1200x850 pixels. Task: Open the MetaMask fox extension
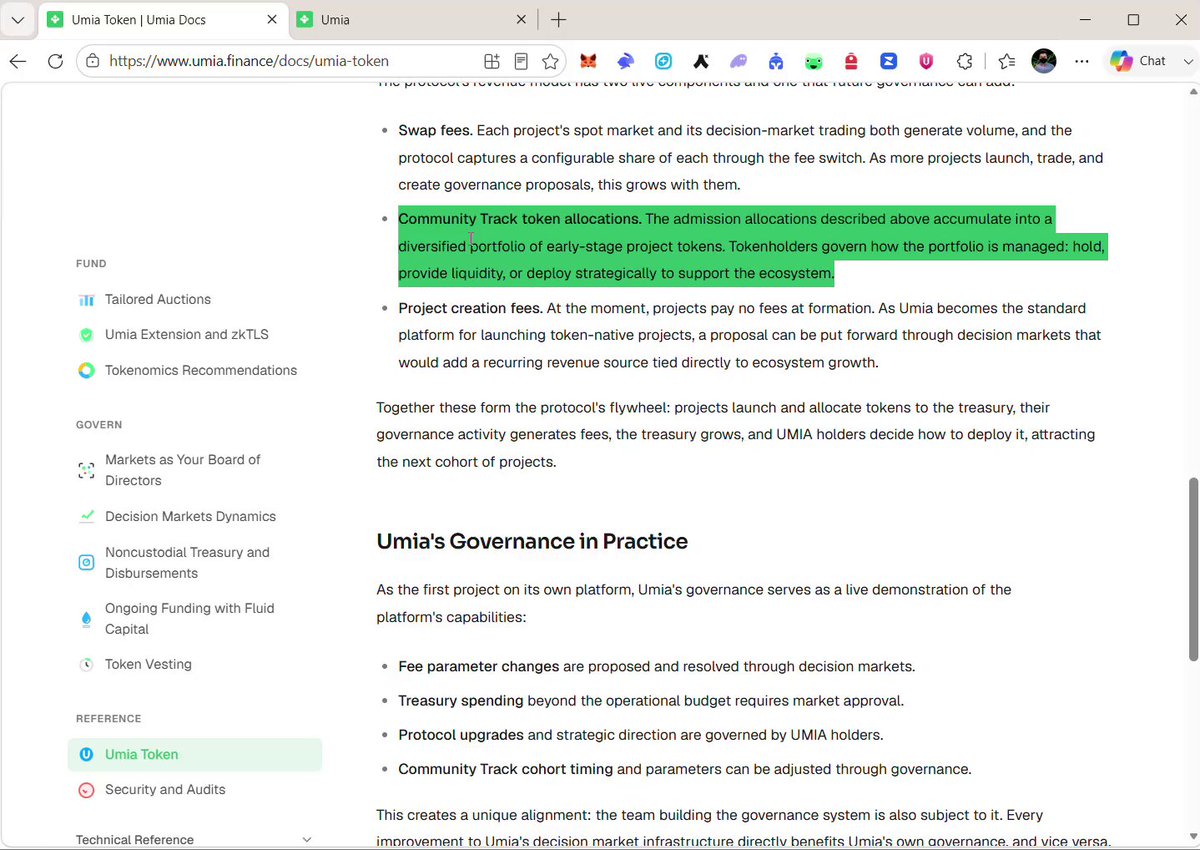[589, 61]
